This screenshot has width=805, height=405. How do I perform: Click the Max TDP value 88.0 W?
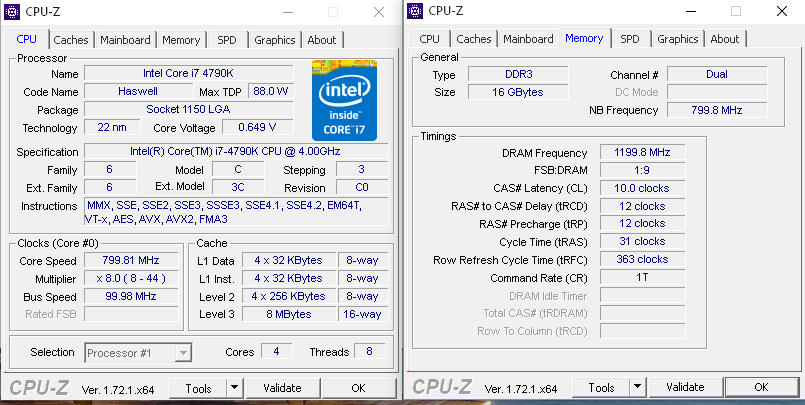(271, 91)
